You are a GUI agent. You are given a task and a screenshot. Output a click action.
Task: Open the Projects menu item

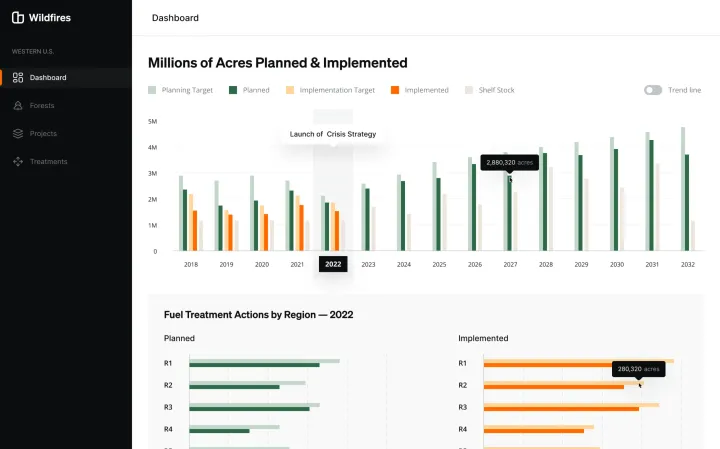click(x=43, y=134)
